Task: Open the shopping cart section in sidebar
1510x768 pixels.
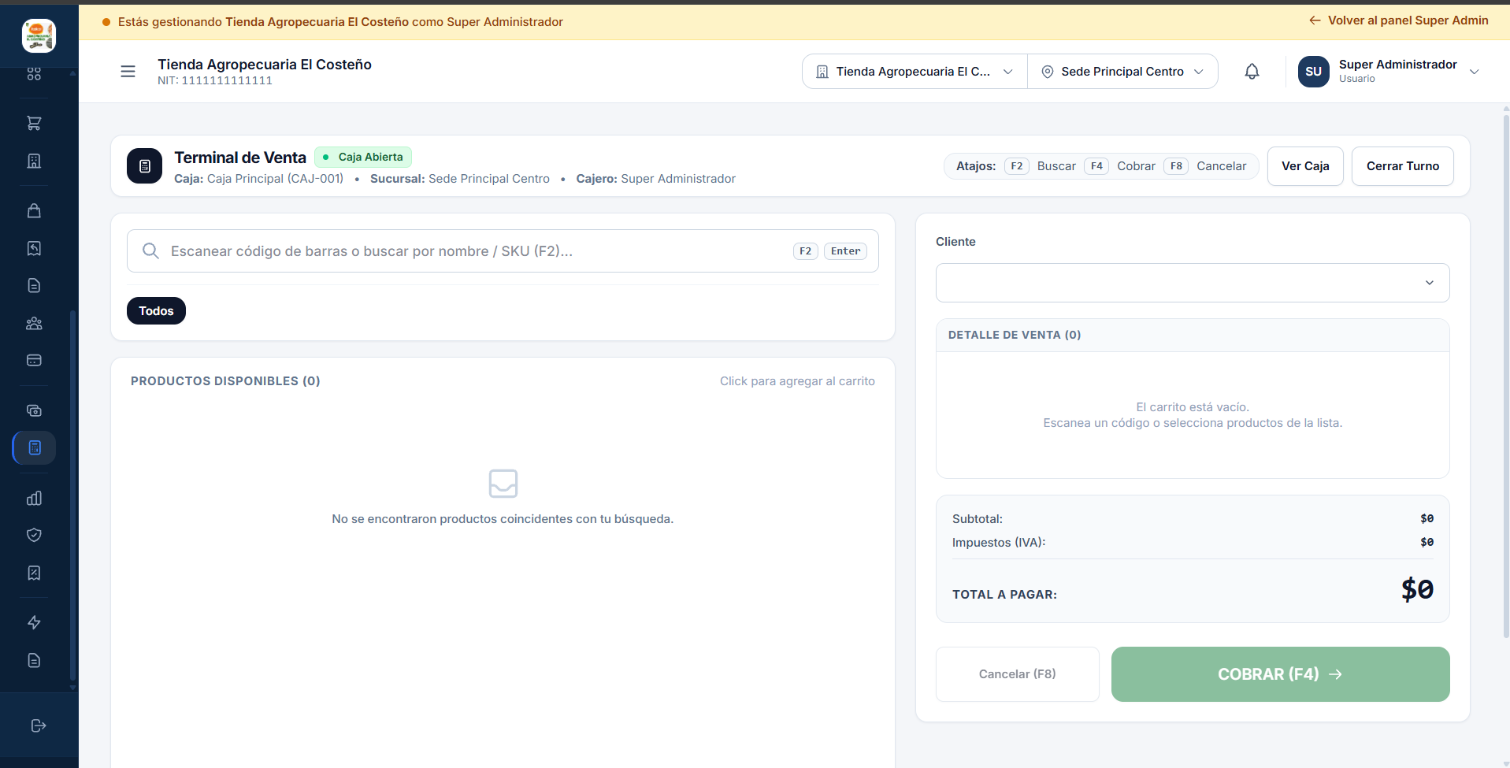Action: coord(34,123)
